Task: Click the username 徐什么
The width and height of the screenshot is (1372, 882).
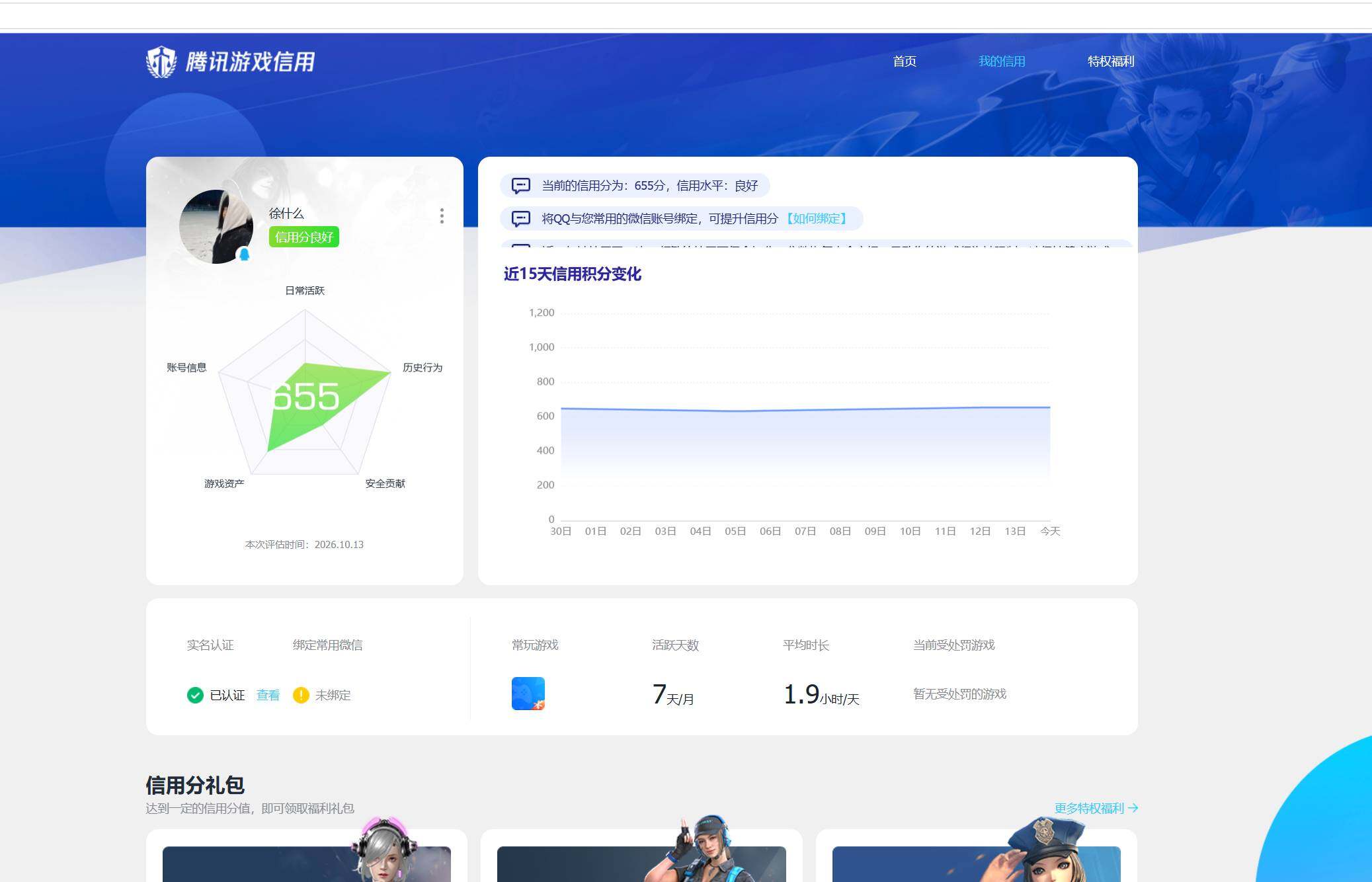Action: [x=286, y=214]
